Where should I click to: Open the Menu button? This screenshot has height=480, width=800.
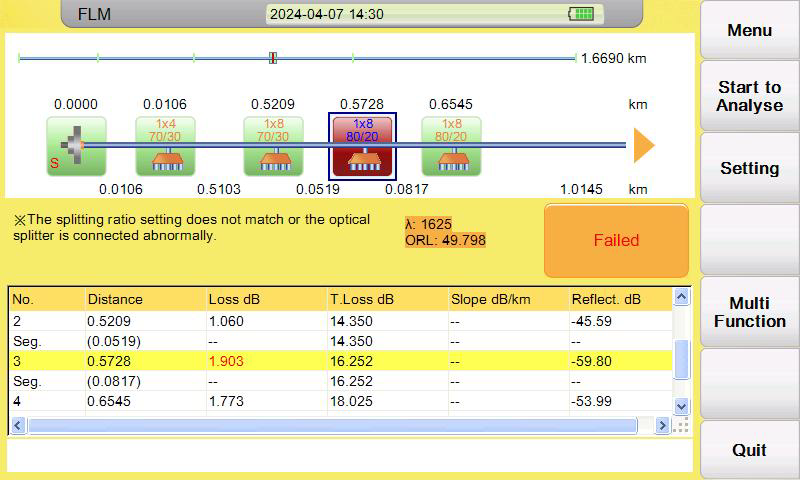749,30
